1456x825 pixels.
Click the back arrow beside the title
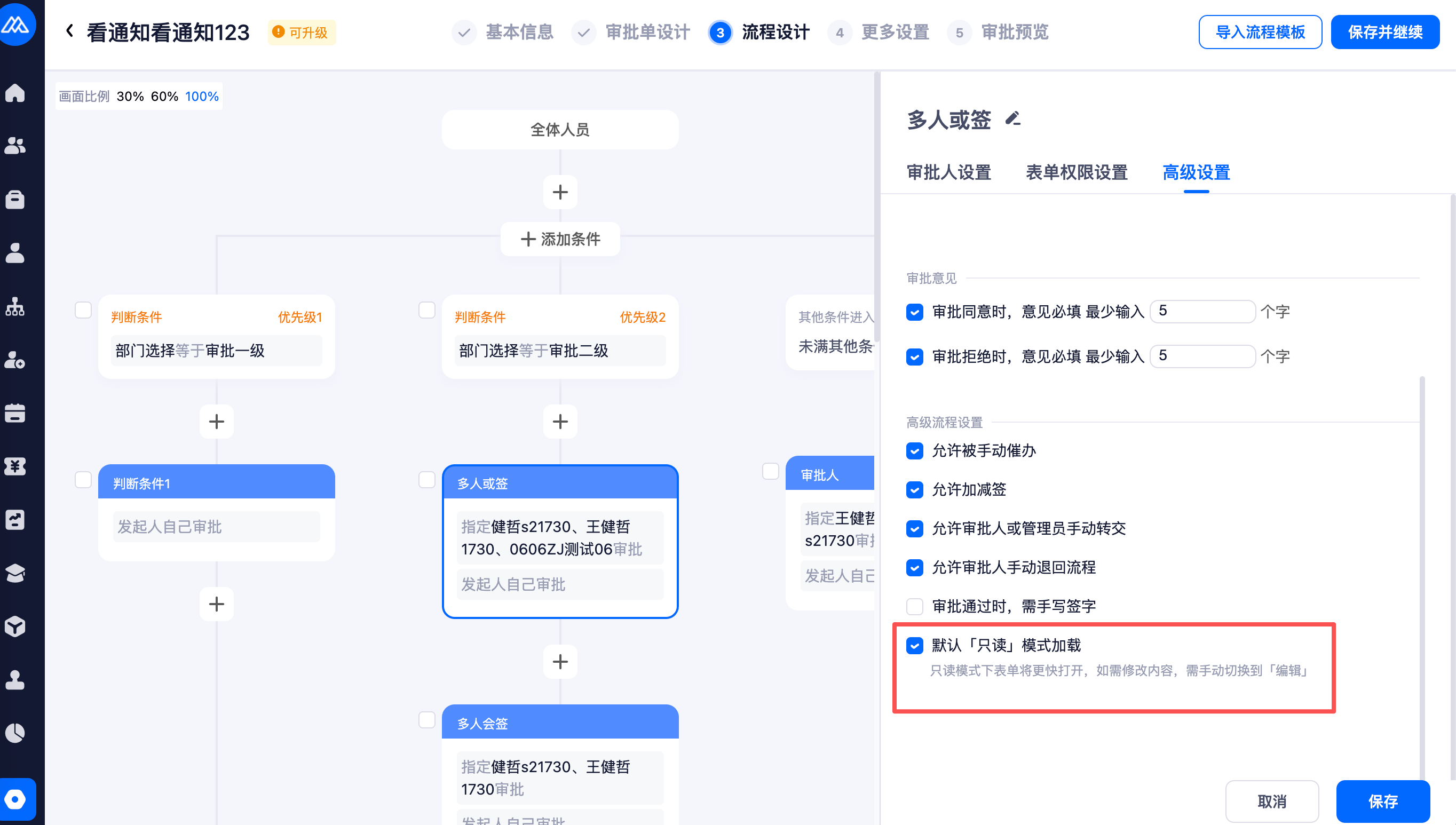[x=70, y=31]
